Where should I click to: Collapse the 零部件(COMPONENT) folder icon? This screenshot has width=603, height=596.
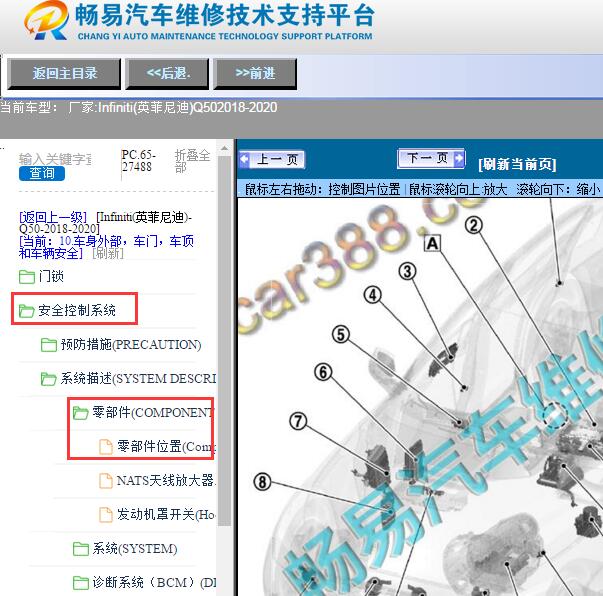click(x=81, y=413)
